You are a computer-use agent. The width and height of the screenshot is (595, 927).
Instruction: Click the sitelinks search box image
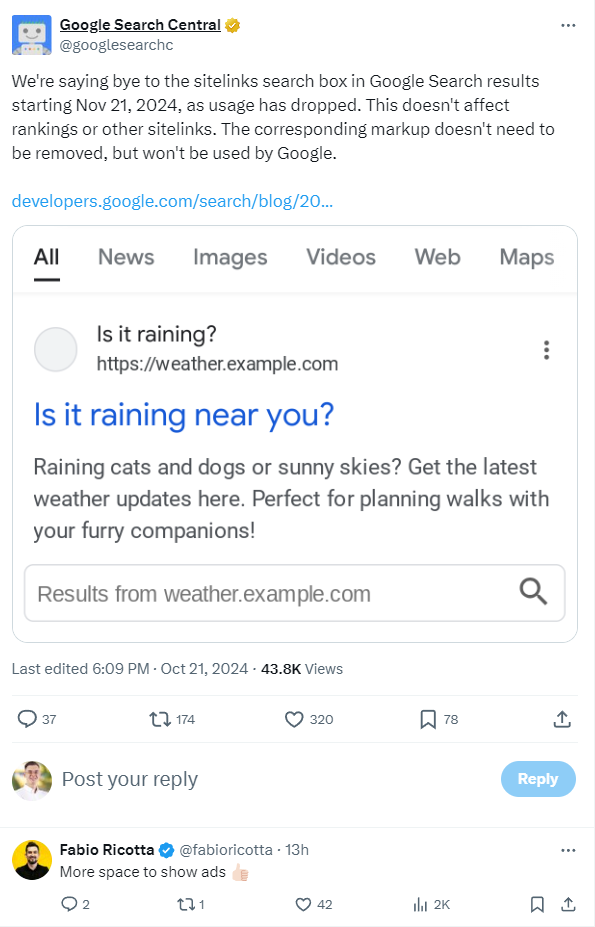coord(295,434)
